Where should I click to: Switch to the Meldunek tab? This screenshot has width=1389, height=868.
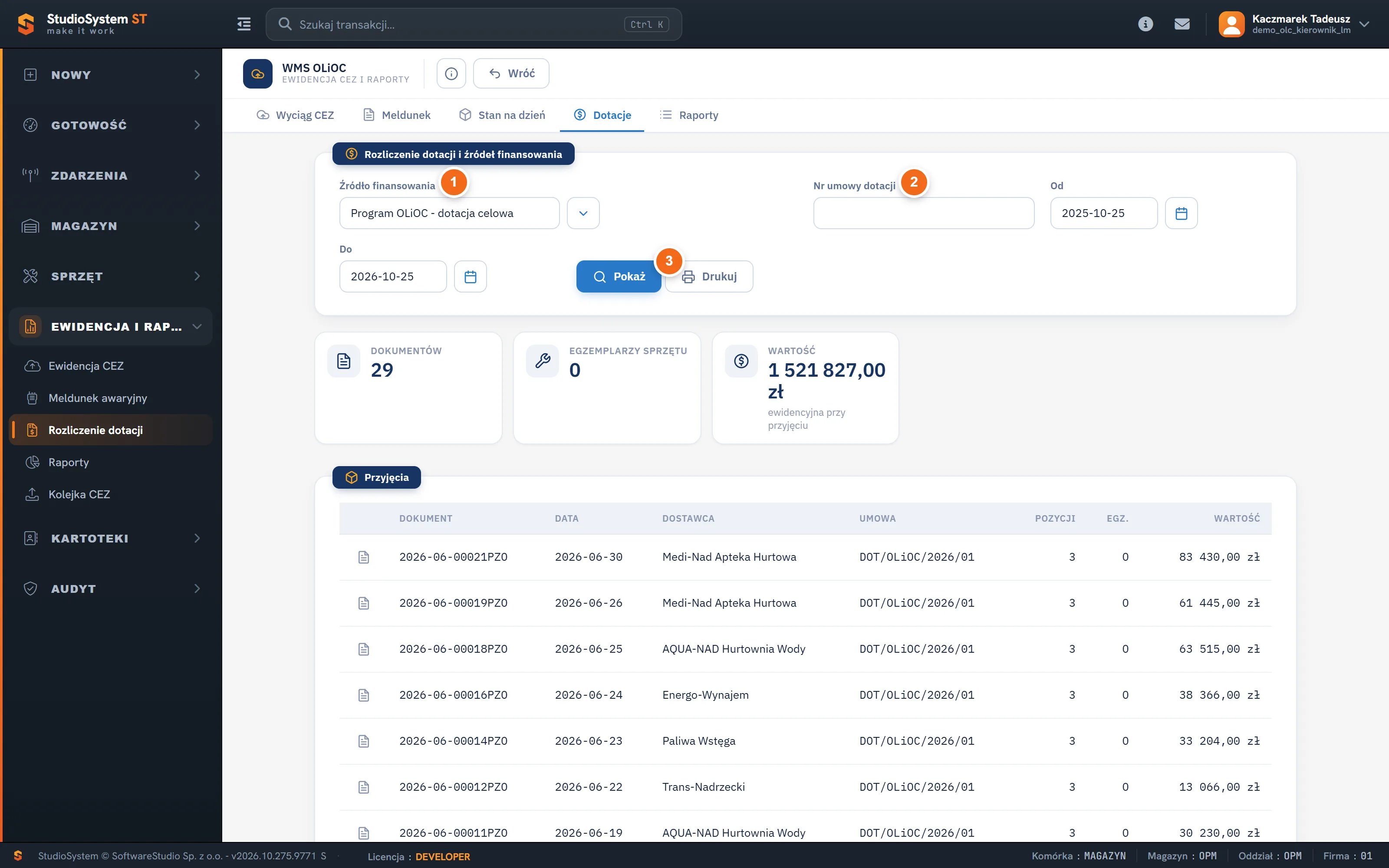(397, 115)
